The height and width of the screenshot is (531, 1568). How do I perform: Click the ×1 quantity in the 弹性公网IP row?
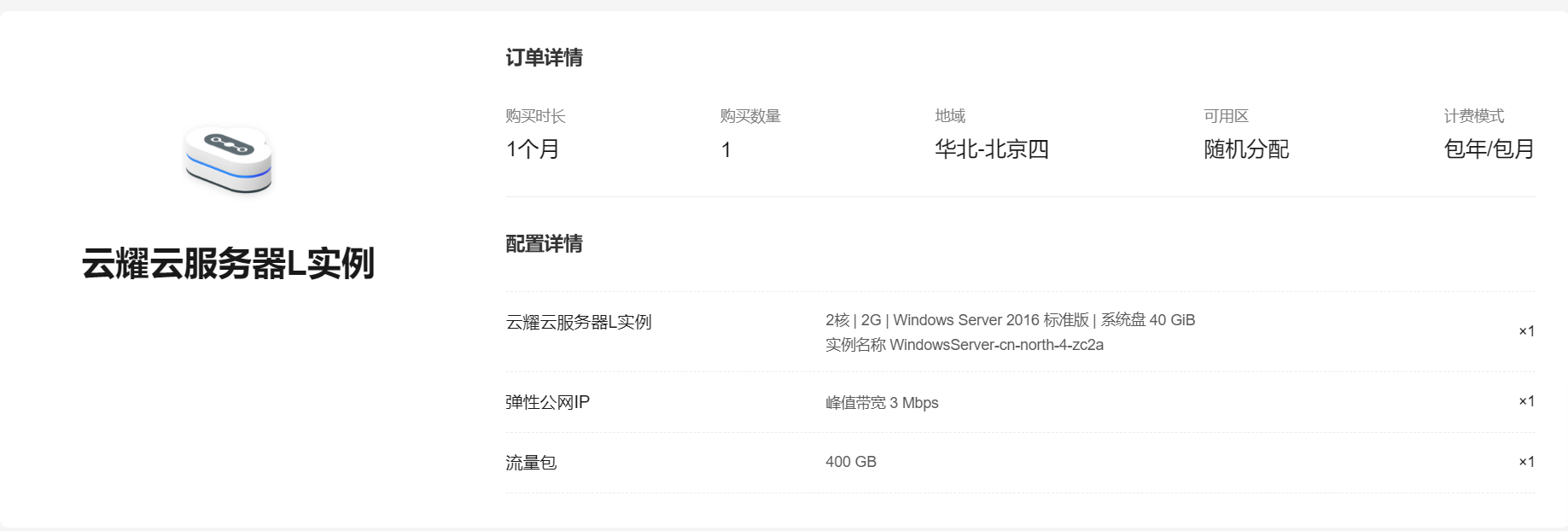click(x=1526, y=401)
